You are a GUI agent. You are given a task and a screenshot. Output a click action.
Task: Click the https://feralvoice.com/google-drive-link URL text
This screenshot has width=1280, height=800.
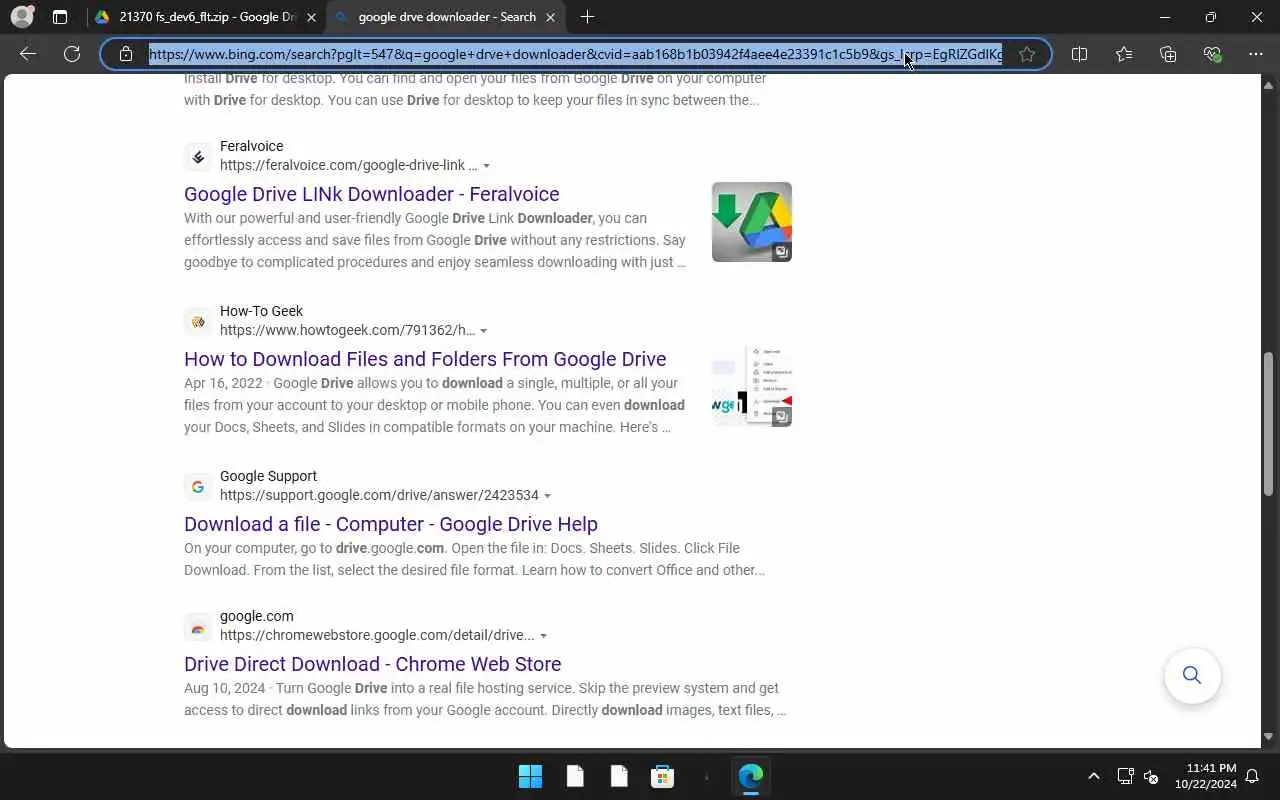pyautogui.click(x=349, y=165)
